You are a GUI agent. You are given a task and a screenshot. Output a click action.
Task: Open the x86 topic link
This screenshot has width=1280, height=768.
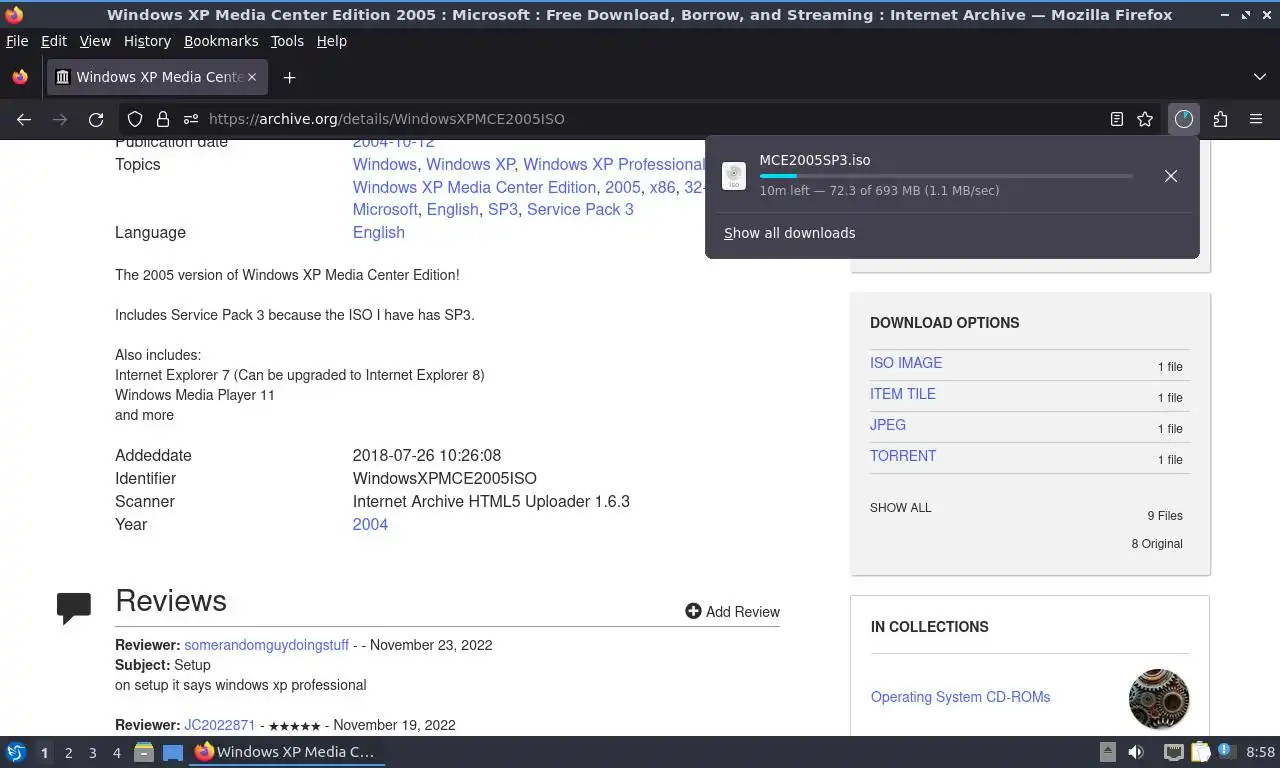662,187
